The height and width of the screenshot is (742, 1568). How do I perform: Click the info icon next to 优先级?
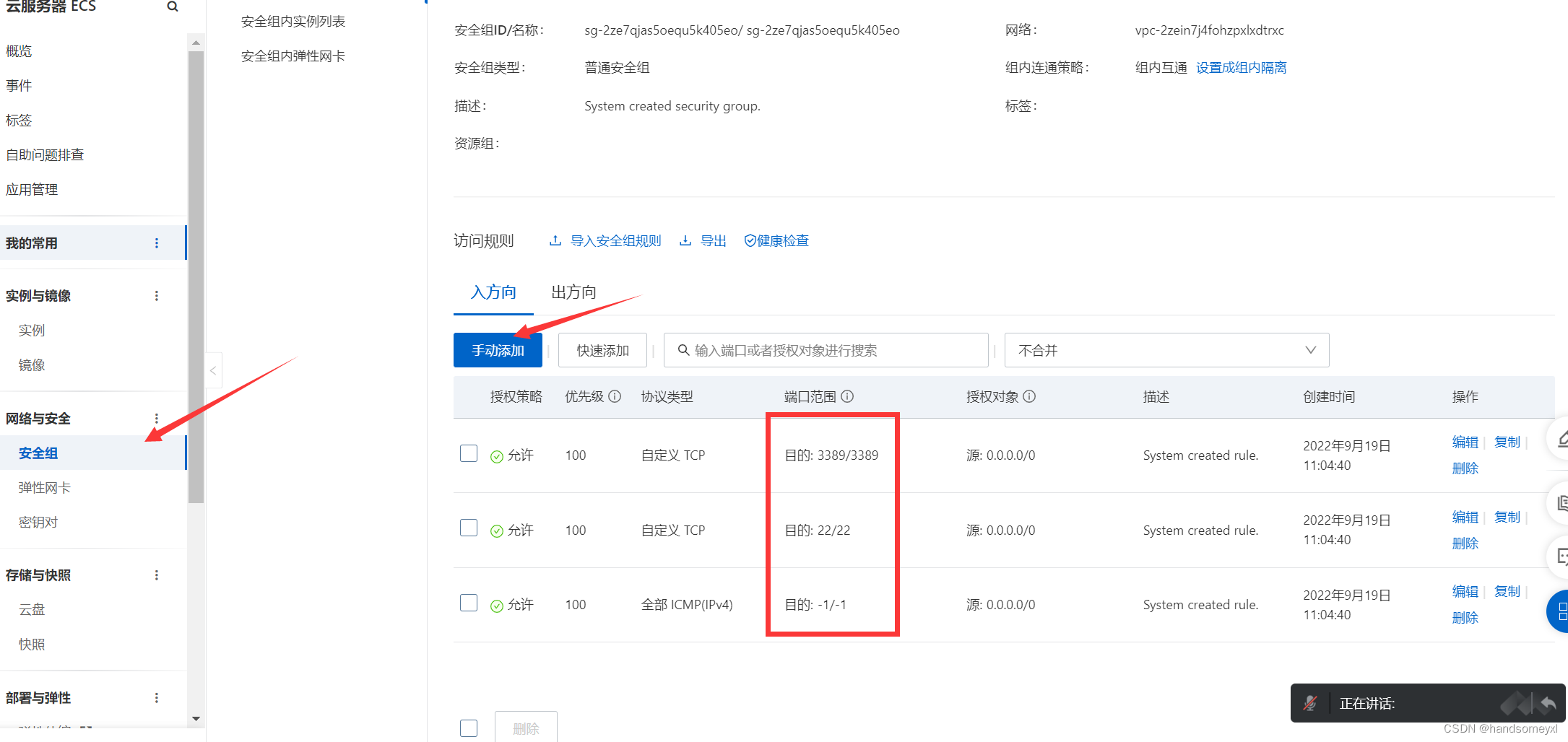pos(615,397)
